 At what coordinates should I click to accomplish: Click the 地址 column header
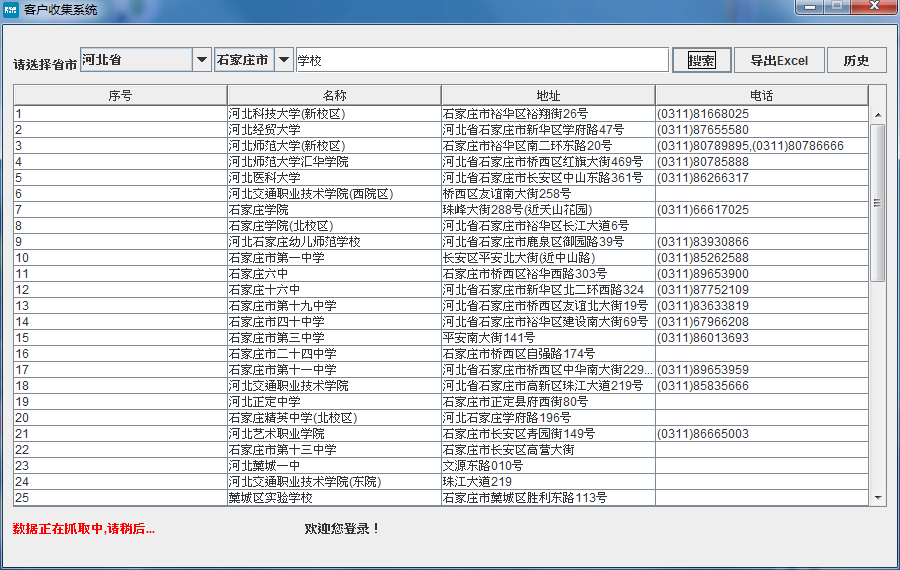pos(548,96)
